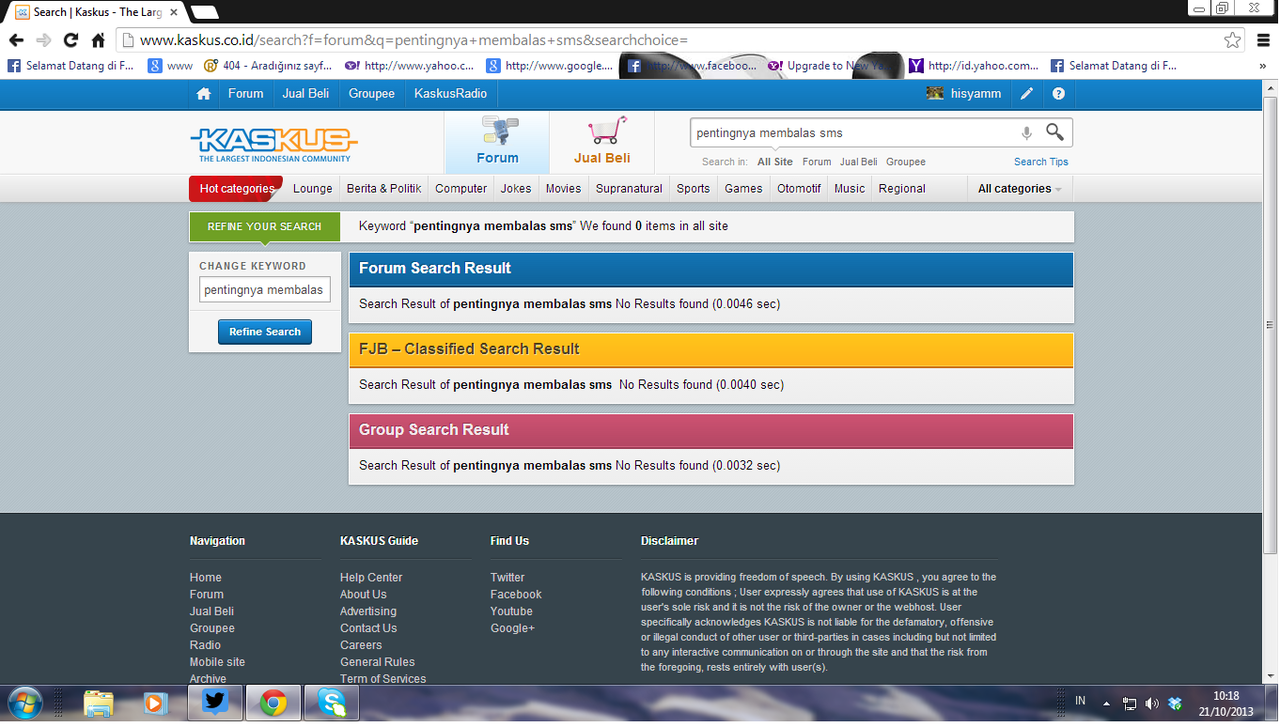Click the Refine Your Search green label
This screenshot has width=1280, height=727.
click(264, 227)
